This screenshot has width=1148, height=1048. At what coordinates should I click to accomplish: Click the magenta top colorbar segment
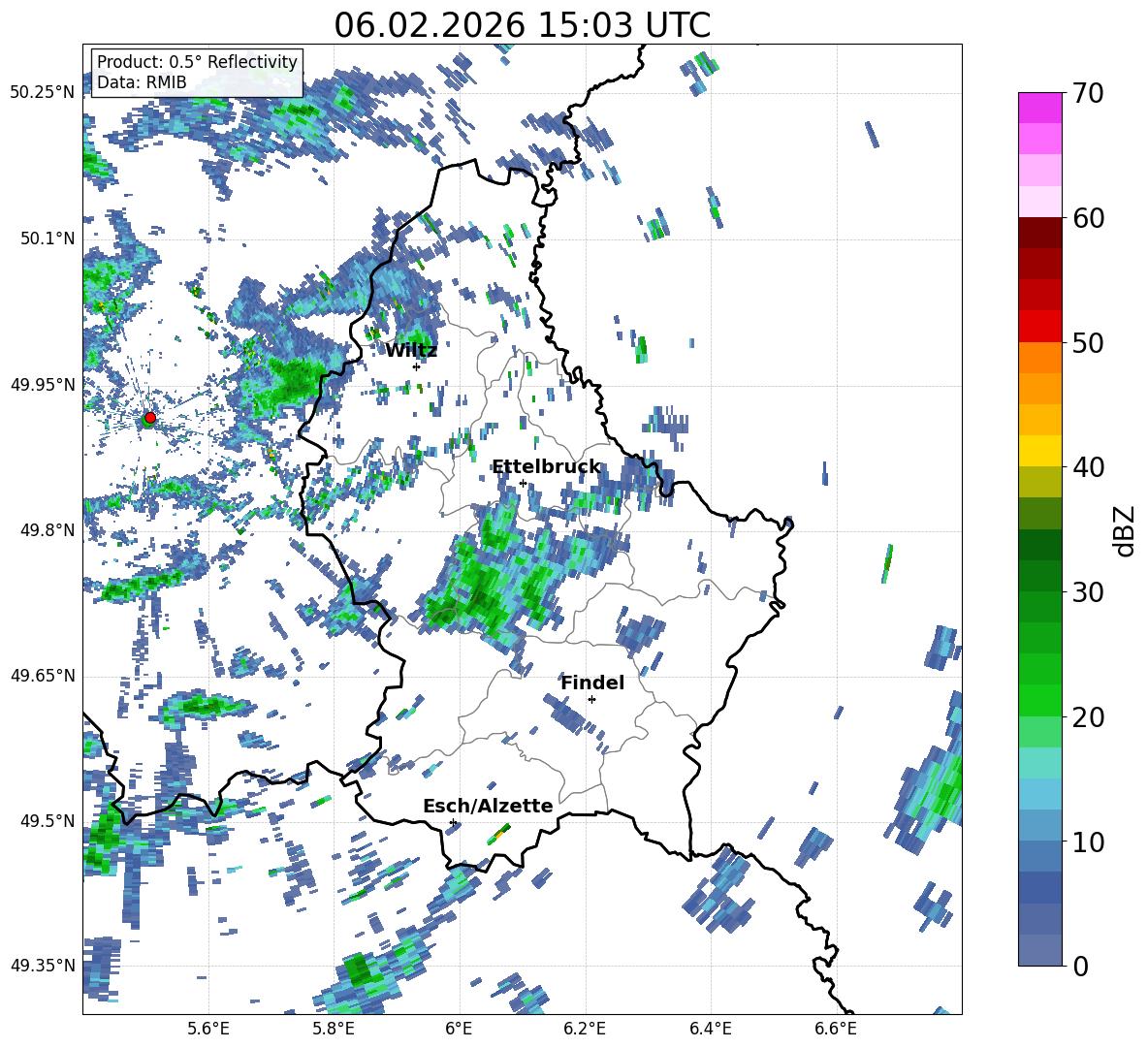pos(1039,108)
